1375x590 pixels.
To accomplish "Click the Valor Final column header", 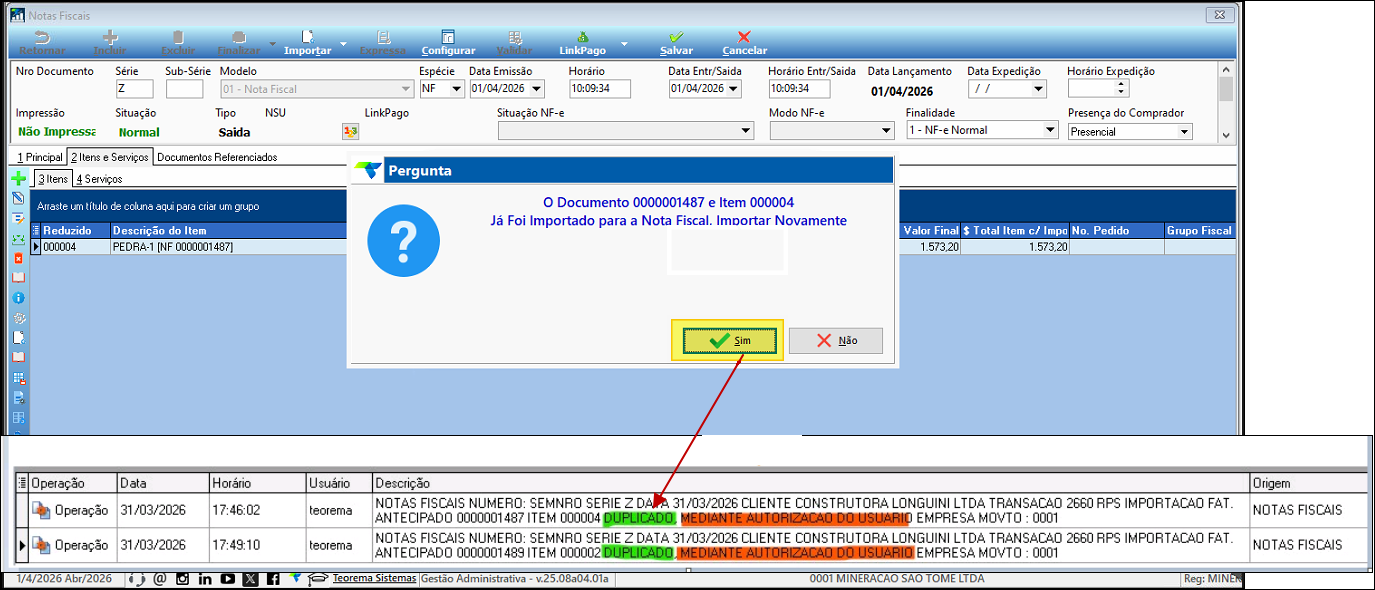I will (931, 231).
